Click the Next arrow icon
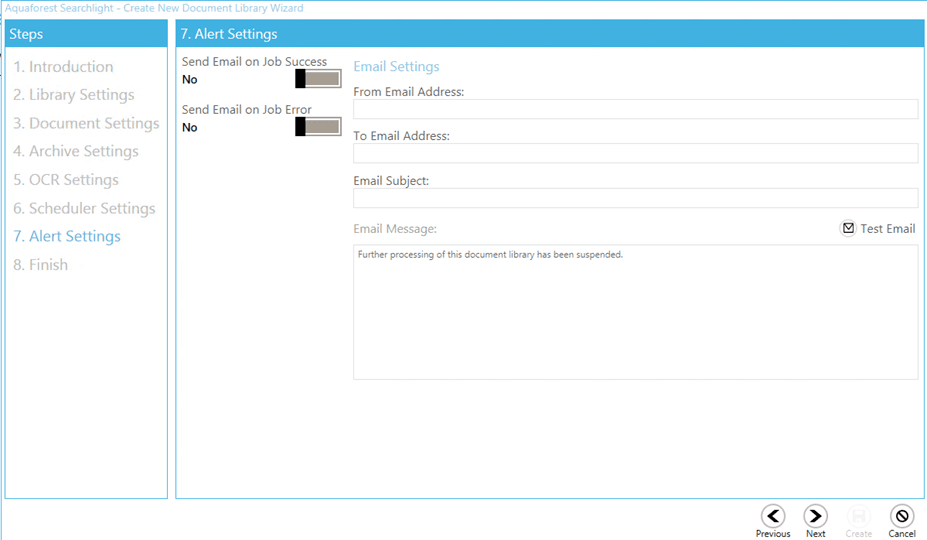The height and width of the screenshot is (540, 927). point(815,516)
